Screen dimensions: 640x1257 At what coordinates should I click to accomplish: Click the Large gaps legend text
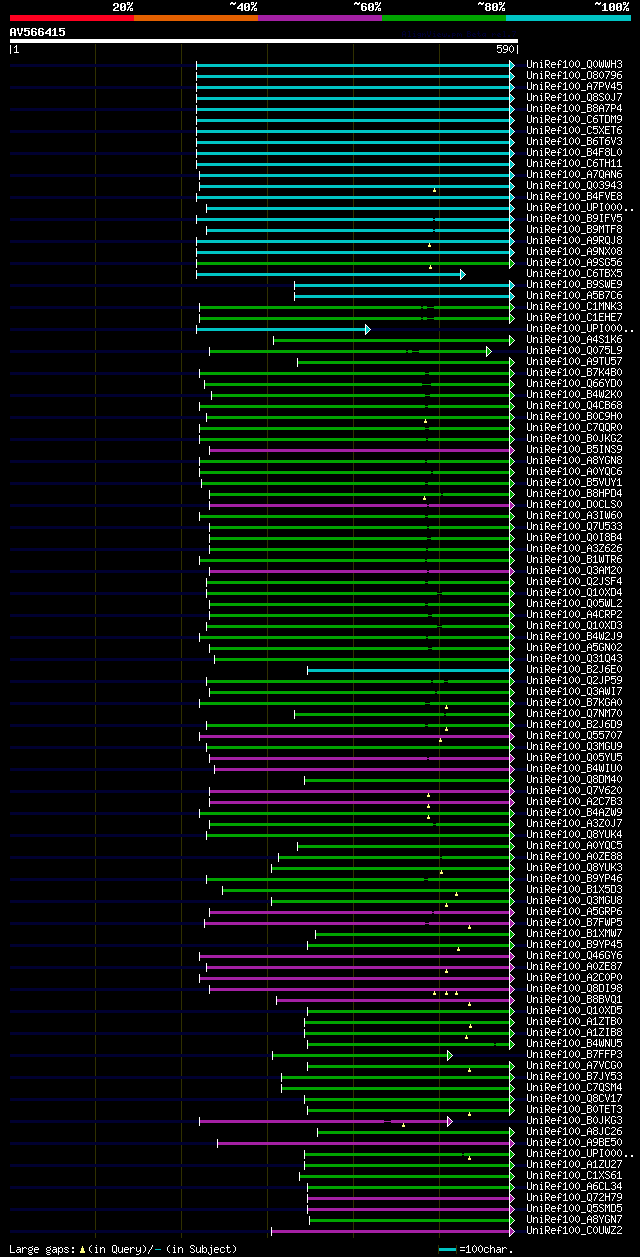pyautogui.click(x=123, y=1249)
